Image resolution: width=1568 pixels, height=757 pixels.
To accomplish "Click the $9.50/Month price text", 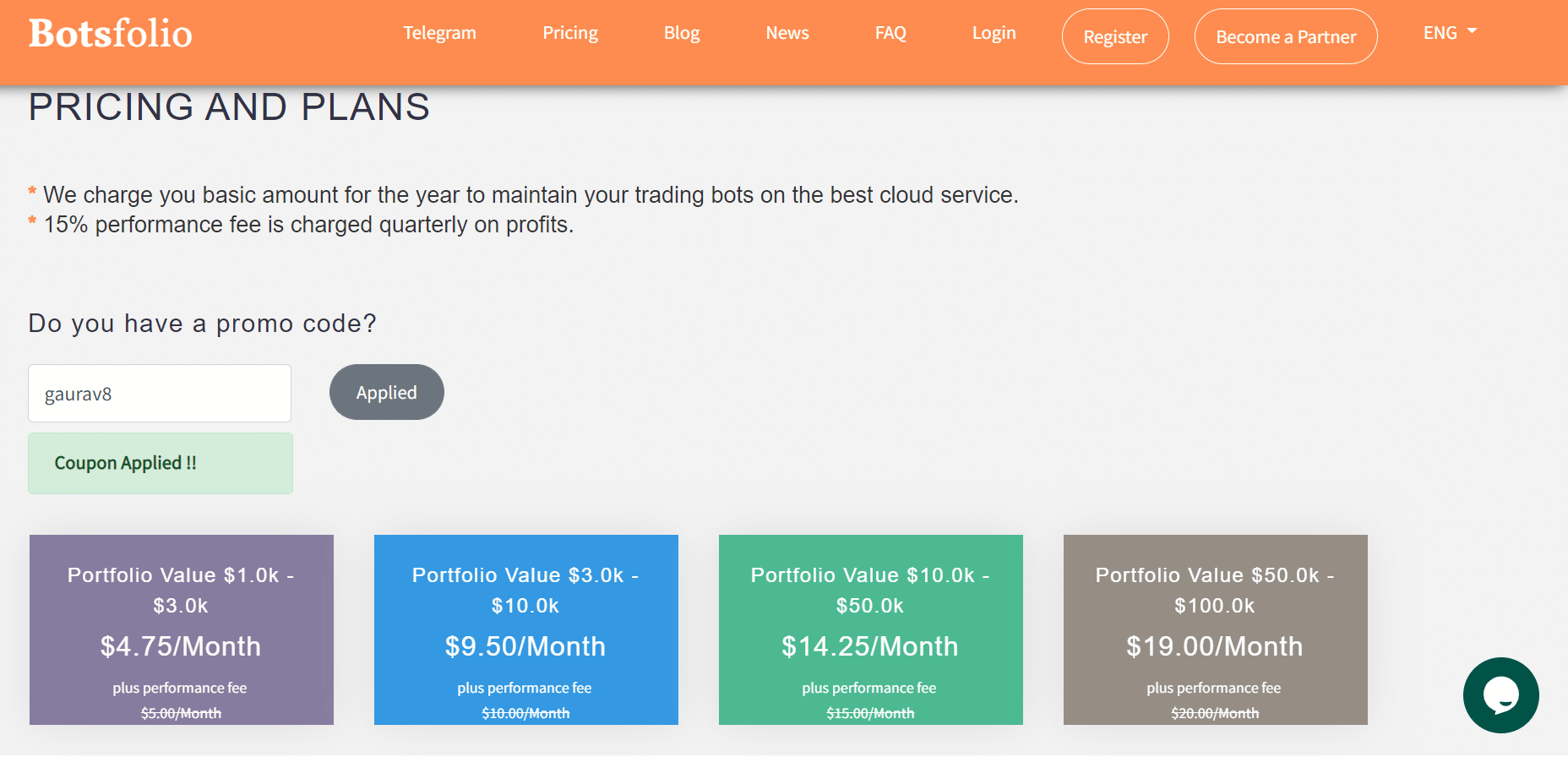I will (525, 646).
